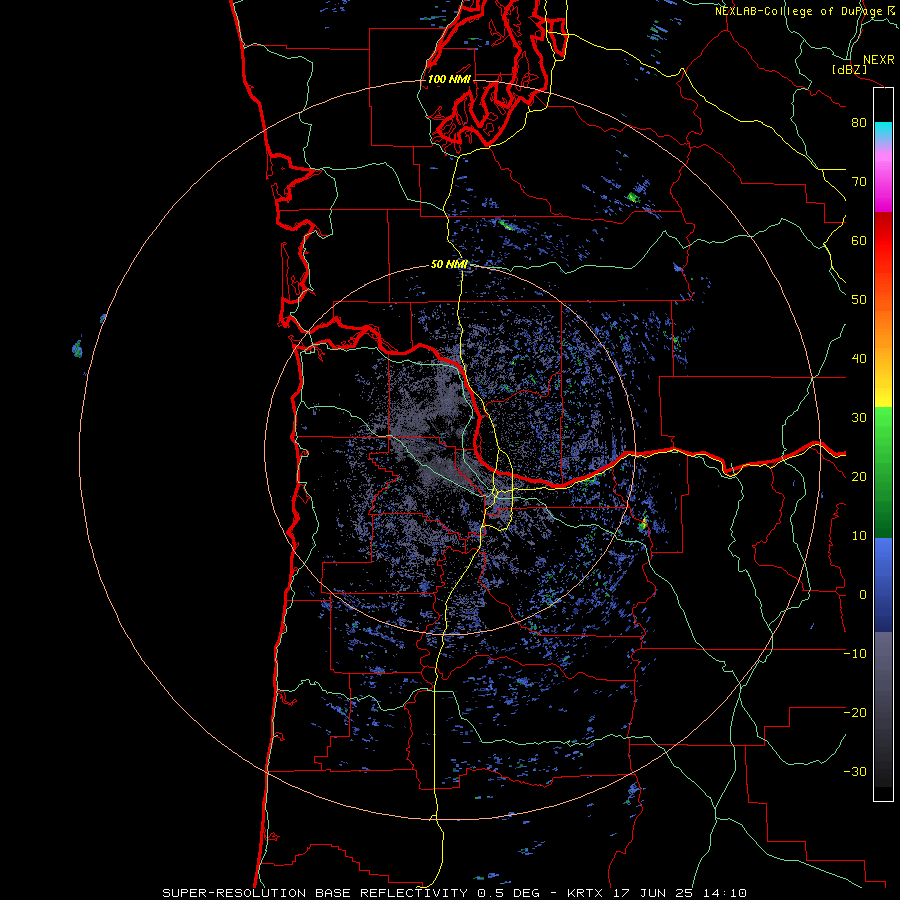Click the -10 value on dBZ scale
The image size is (900, 900).
(855, 654)
